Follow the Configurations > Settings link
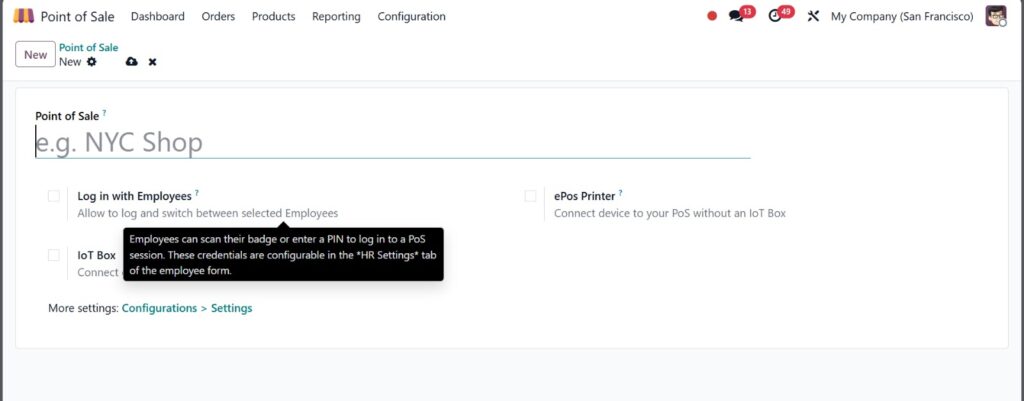The width and height of the screenshot is (1024, 401). pos(187,308)
